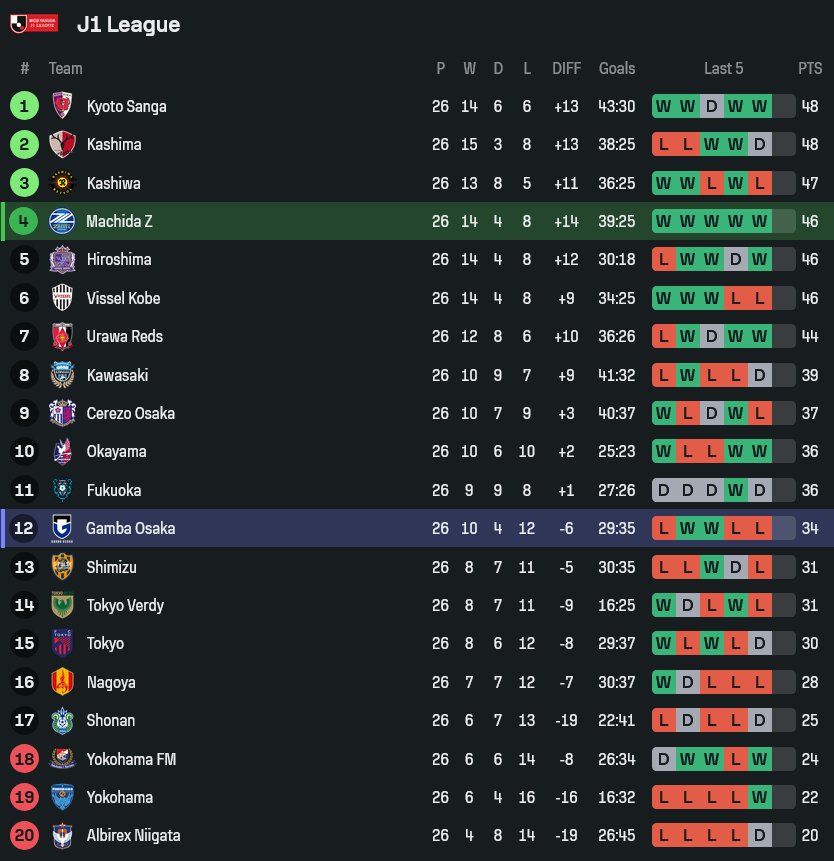Screen dimensions: 834x861
Task: Click the Goals column header
Action: 617,68
